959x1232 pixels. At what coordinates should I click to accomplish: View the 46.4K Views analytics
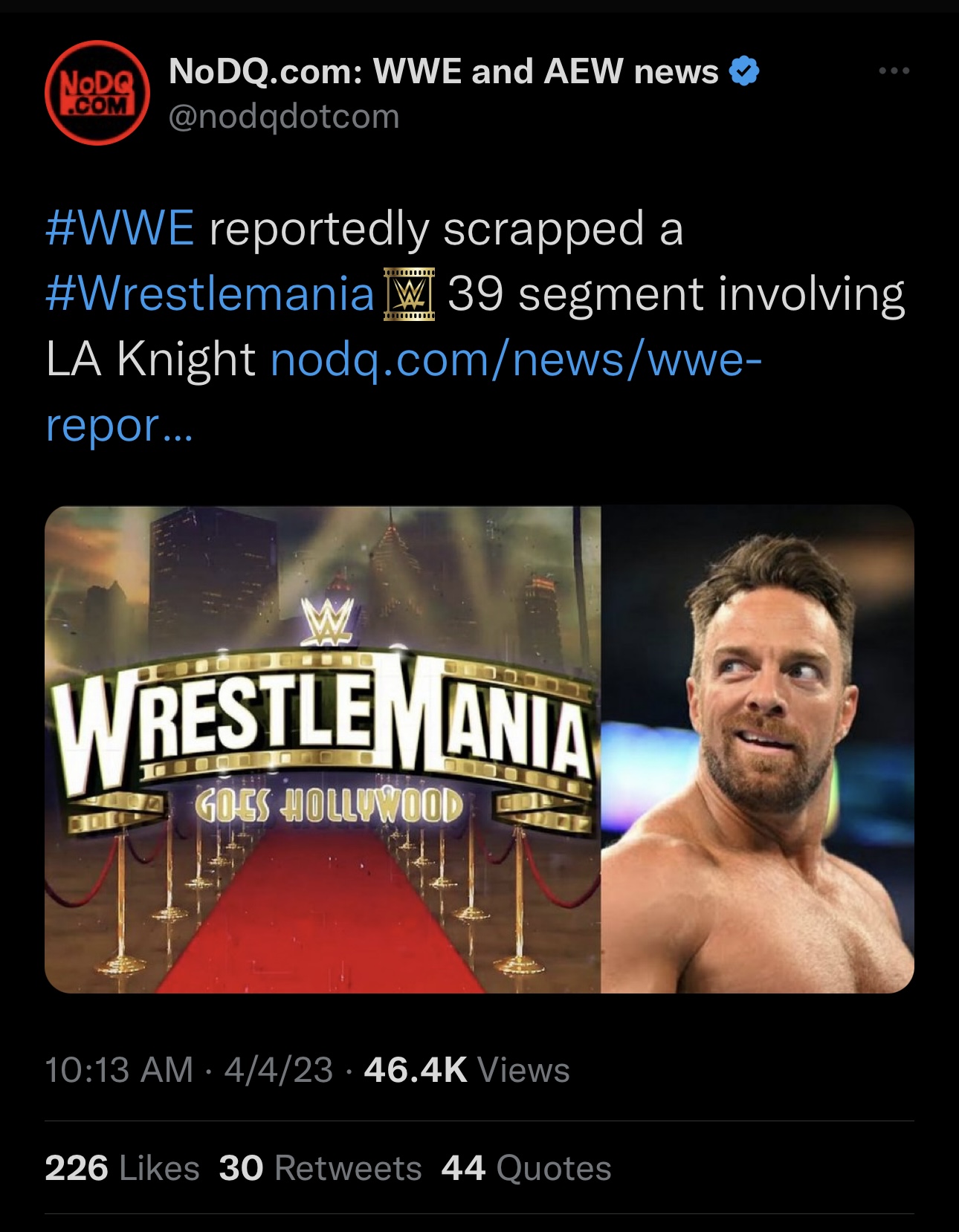[467, 1070]
